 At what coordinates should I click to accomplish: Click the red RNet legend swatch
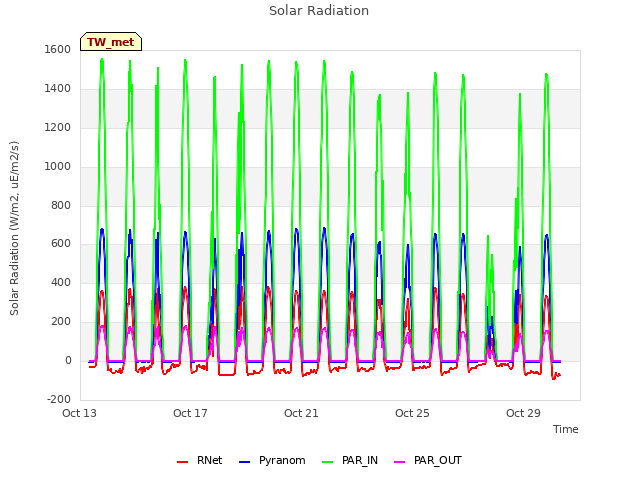click(x=182, y=462)
